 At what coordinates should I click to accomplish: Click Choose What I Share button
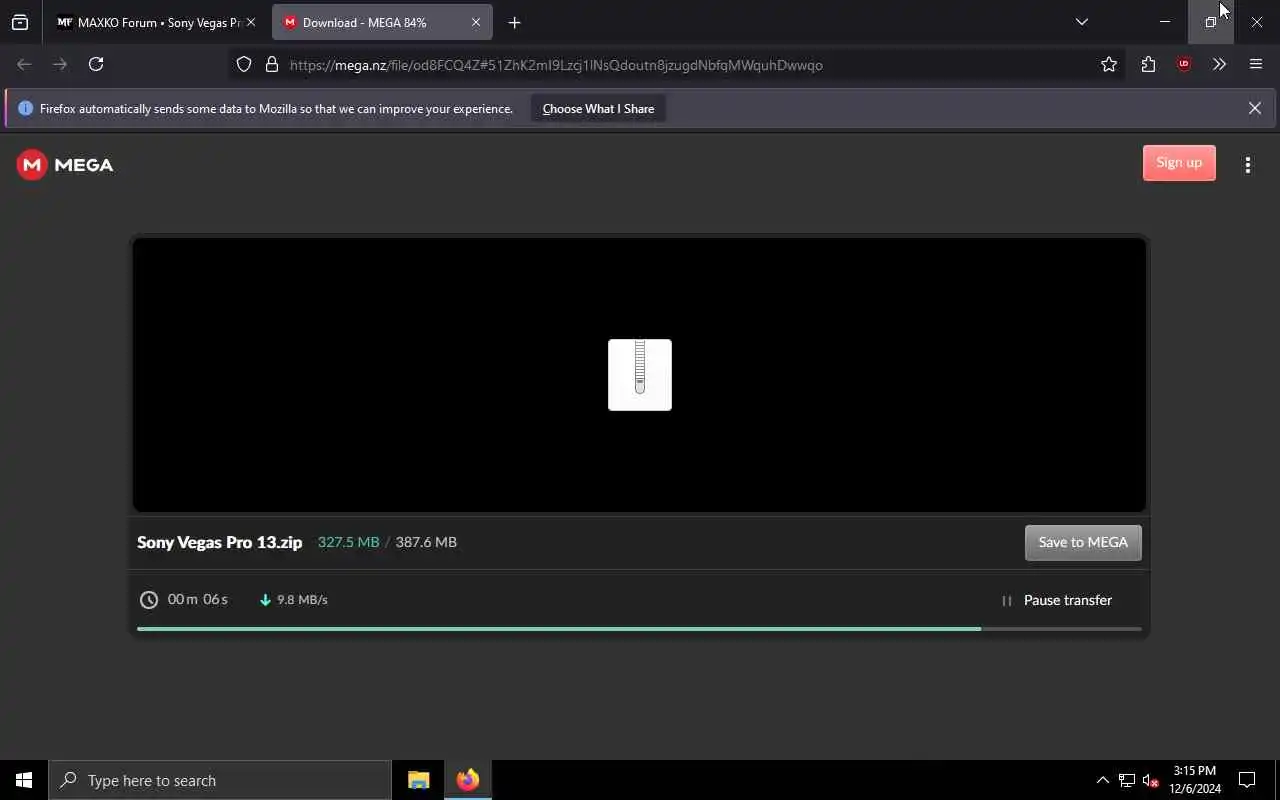click(598, 109)
